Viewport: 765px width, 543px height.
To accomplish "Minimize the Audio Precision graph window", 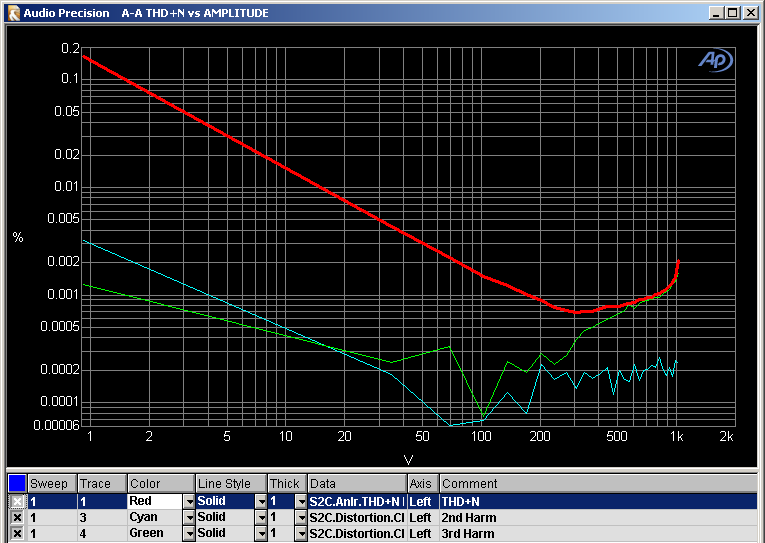I will (716, 13).
